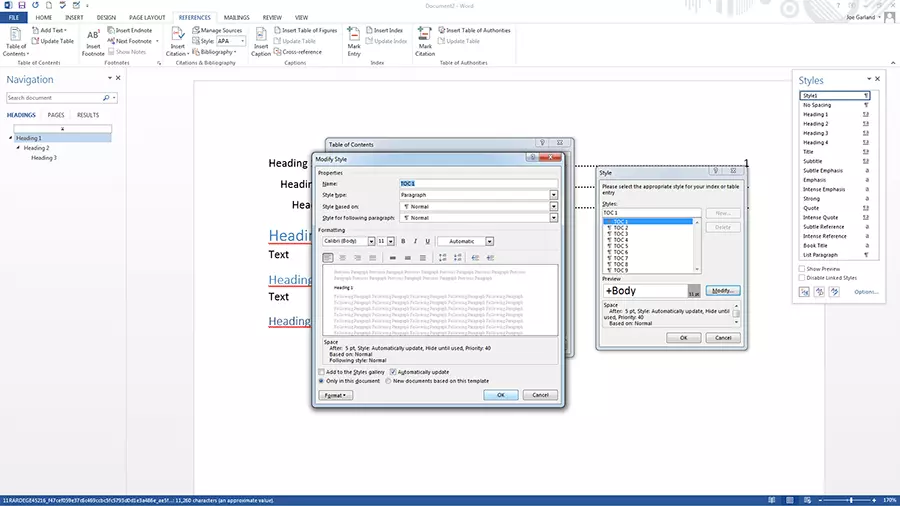Image resolution: width=900 pixels, height=506 pixels.
Task: Open the Style based on dropdown
Action: (553, 206)
